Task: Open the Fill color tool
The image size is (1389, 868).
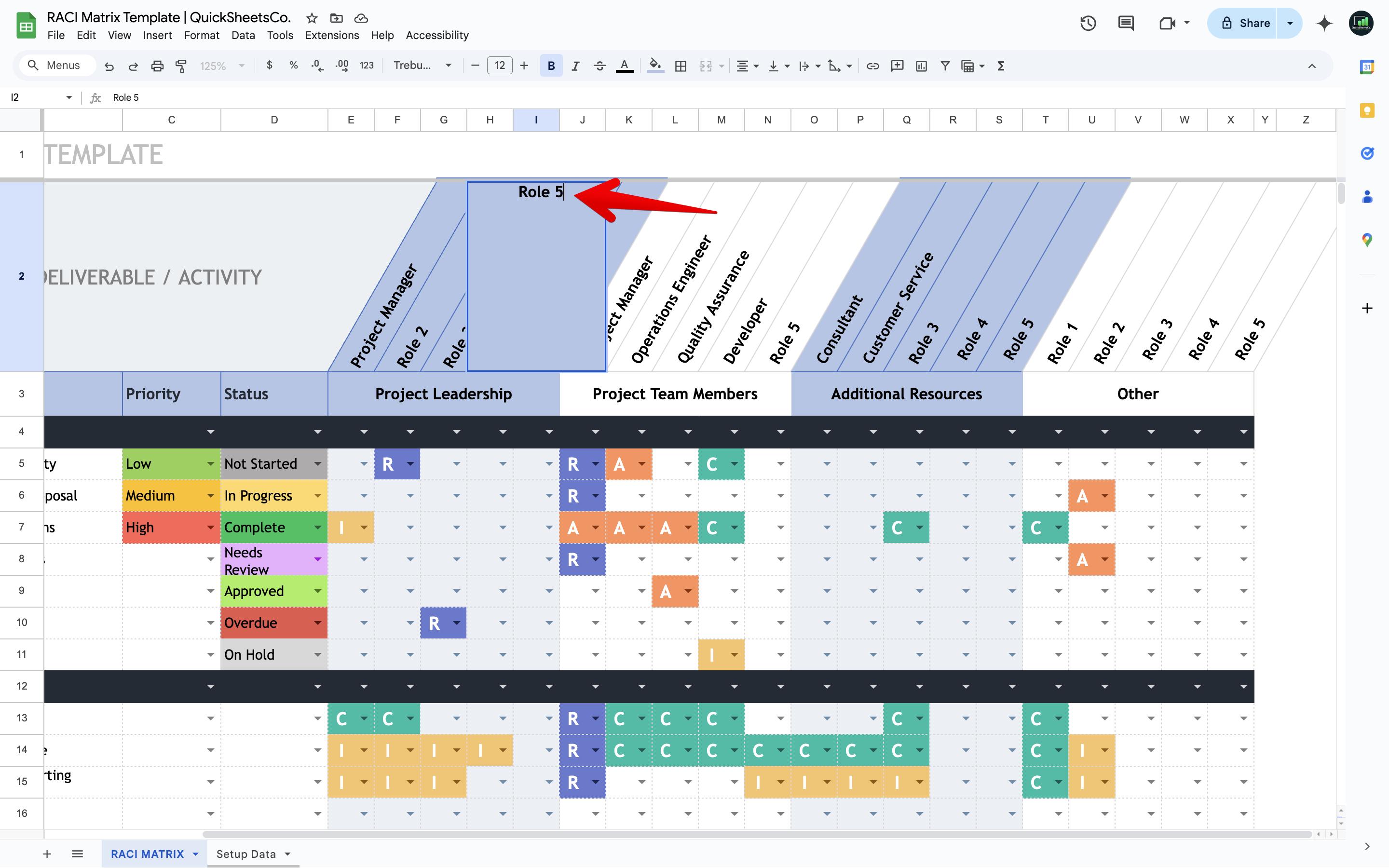Action: (x=654, y=66)
